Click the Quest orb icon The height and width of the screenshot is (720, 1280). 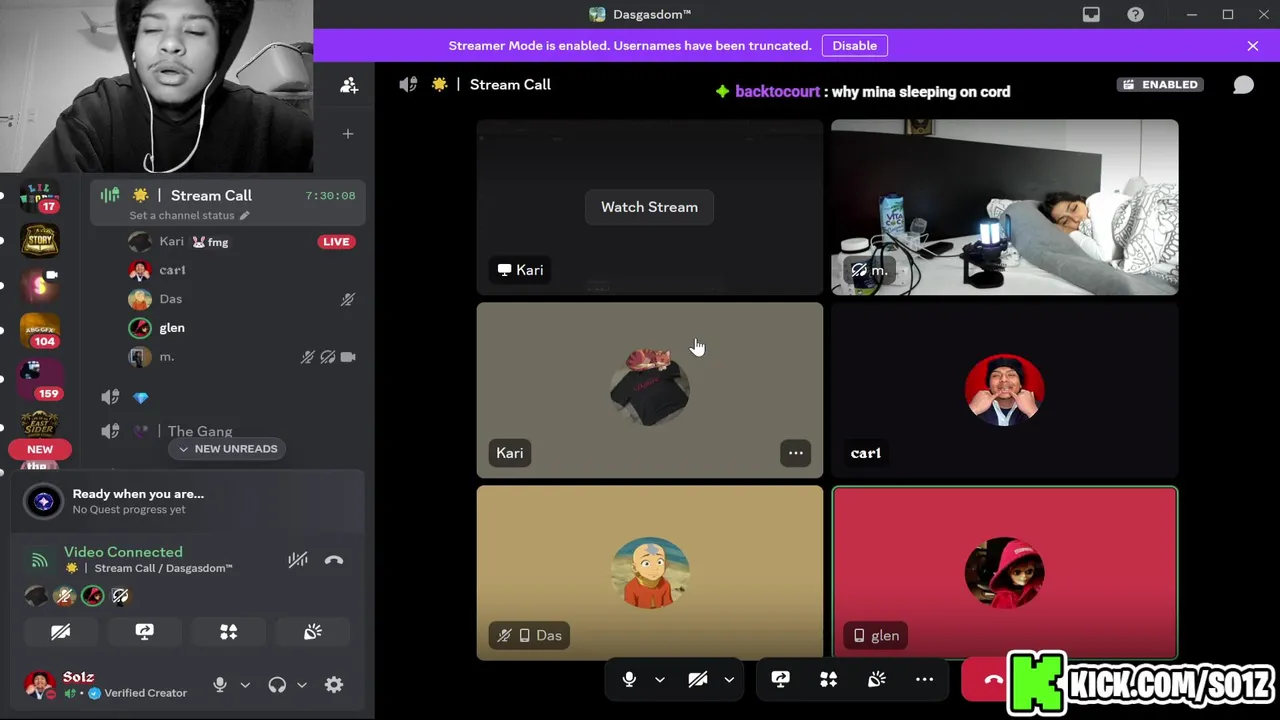(x=43, y=502)
